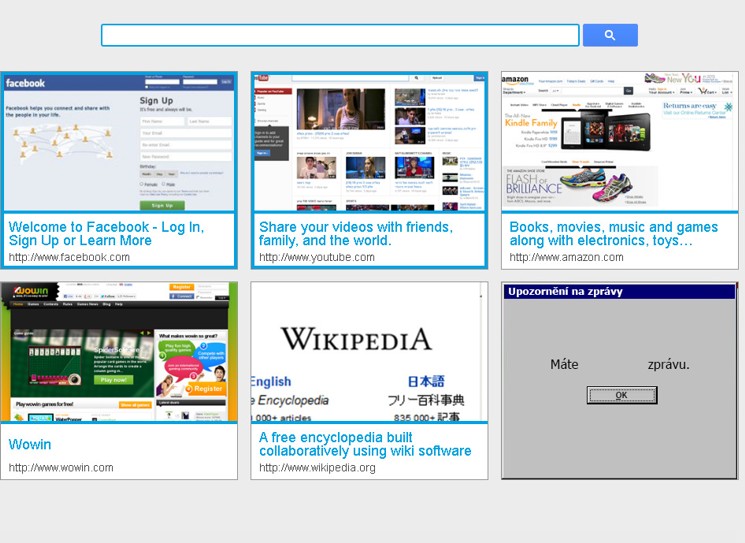Click the http://www.wowin.com URL text

pyautogui.click(x=61, y=467)
